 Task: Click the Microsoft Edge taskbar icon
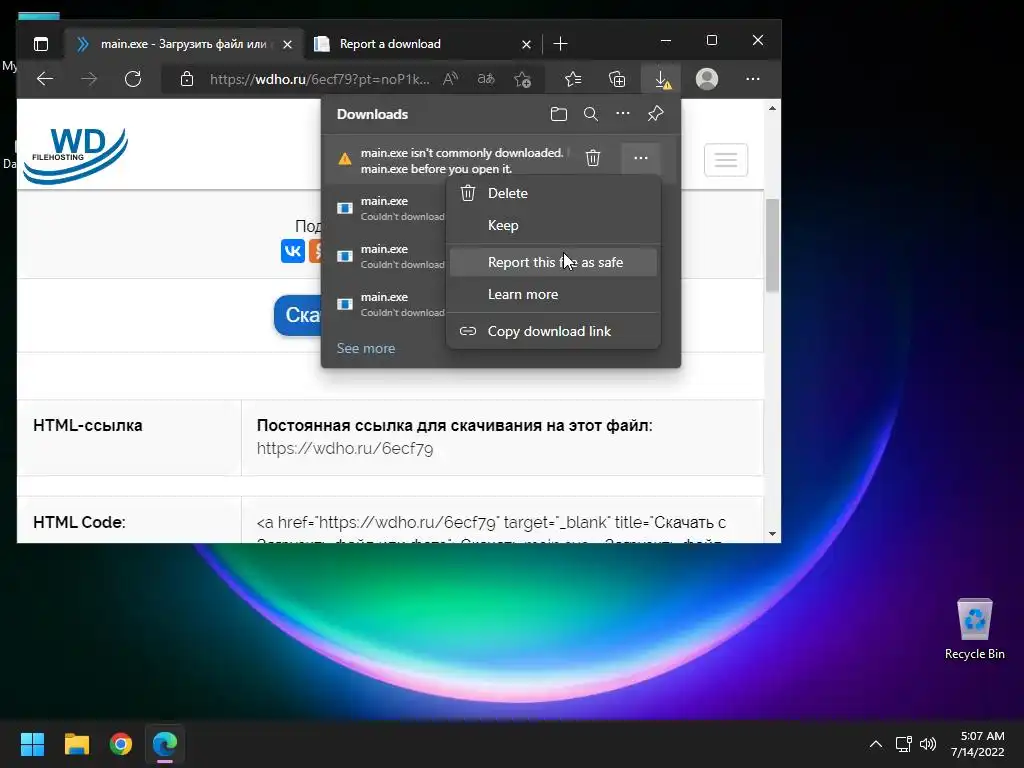click(x=165, y=744)
